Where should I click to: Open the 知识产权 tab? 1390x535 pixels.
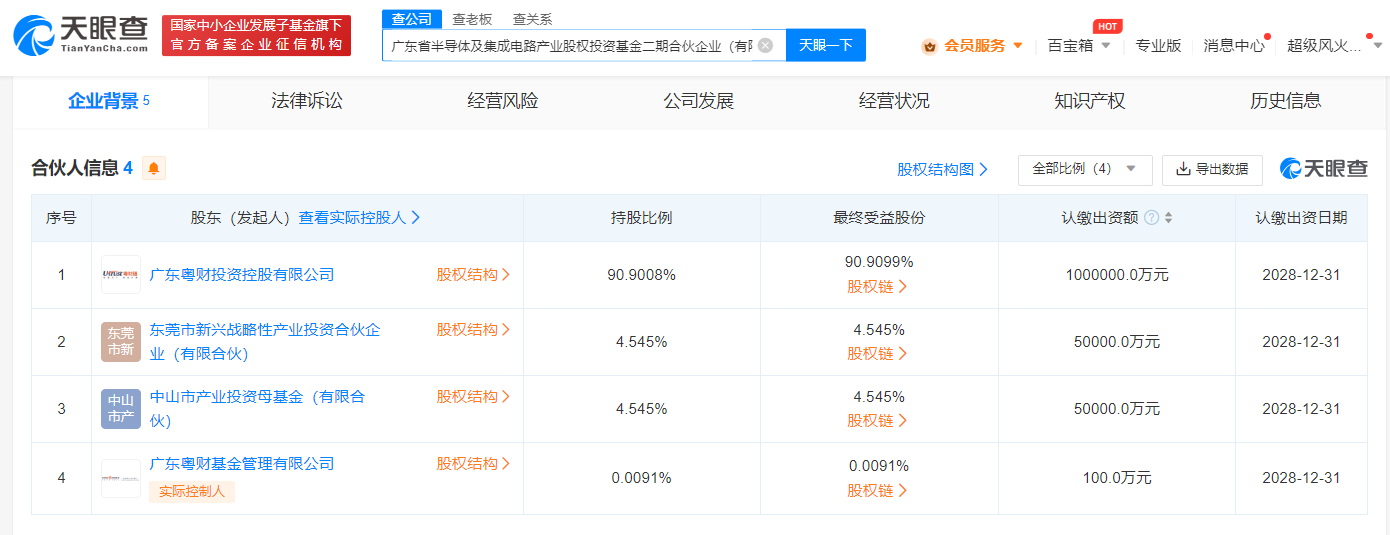(x=1089, y=101)
